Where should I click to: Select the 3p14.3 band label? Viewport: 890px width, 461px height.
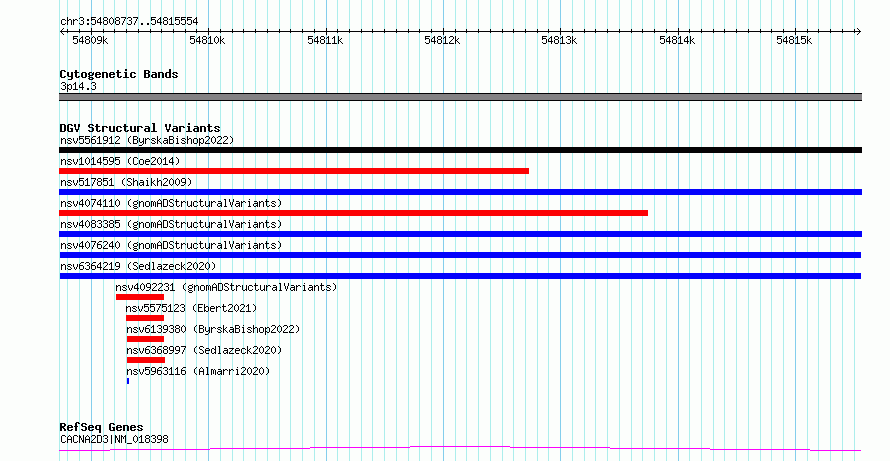coord(78,86)
